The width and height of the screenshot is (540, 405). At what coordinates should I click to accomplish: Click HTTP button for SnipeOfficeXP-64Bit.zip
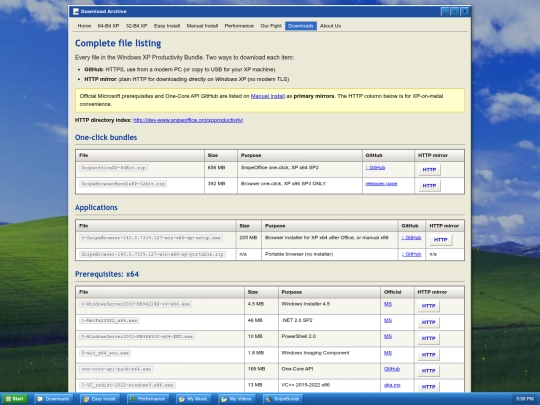(429, 169)
